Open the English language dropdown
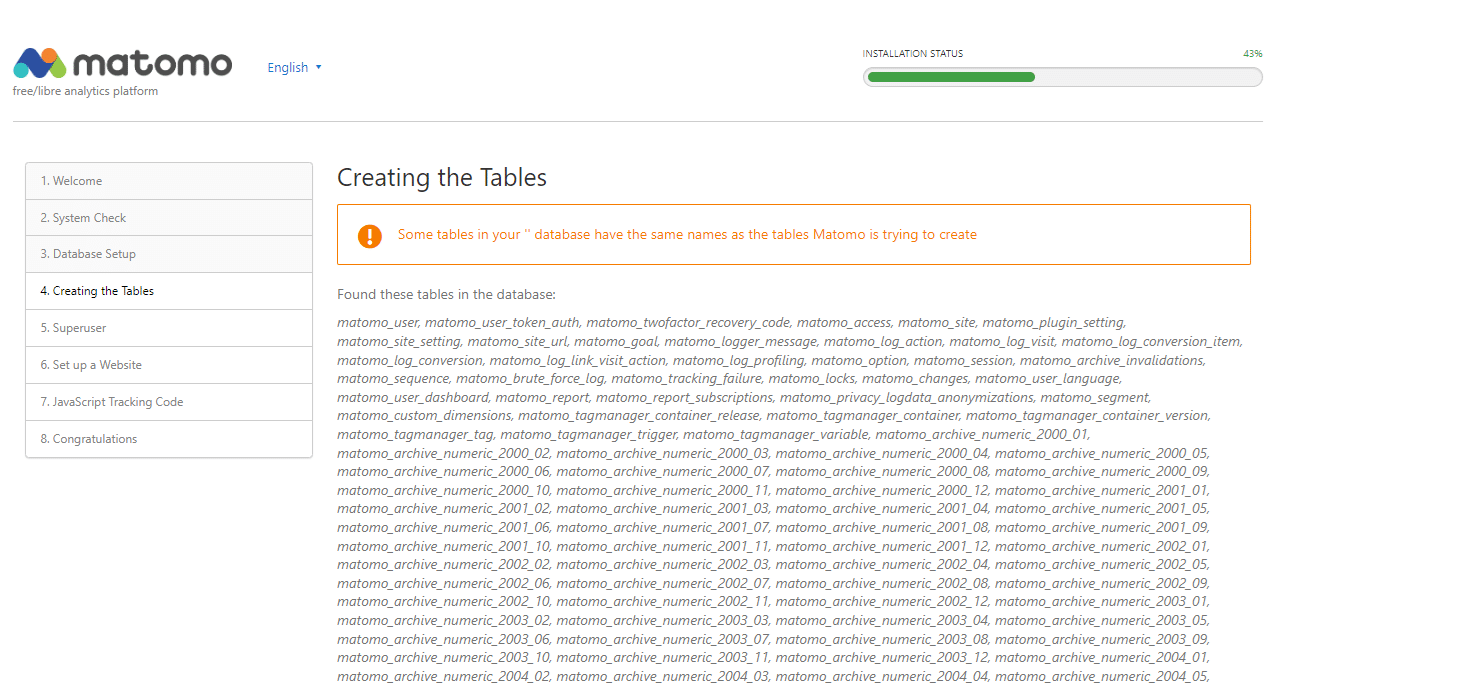The height and width of the screenshot is (683, 1484). coord(288,68)
